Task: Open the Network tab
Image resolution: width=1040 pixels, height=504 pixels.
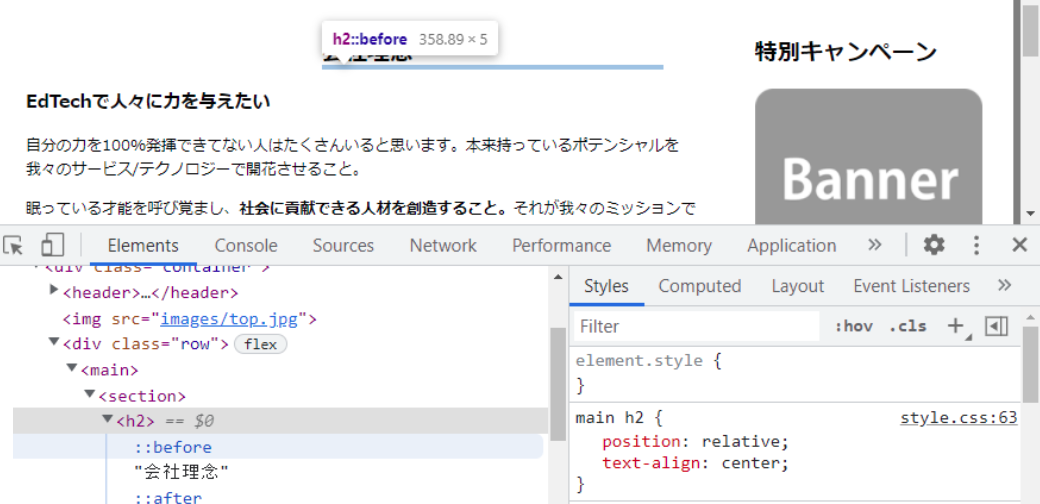Action: click(x=443, y=245)
